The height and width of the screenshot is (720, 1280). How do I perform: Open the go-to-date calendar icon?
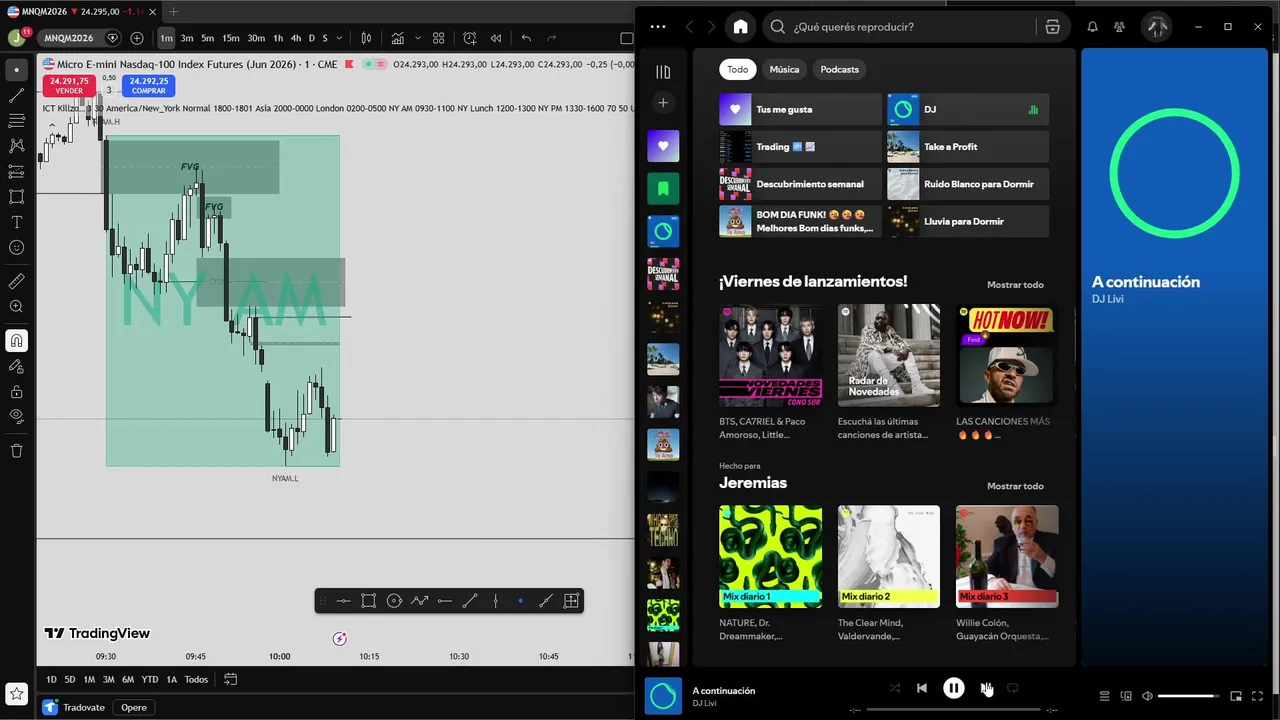point(230,679)
